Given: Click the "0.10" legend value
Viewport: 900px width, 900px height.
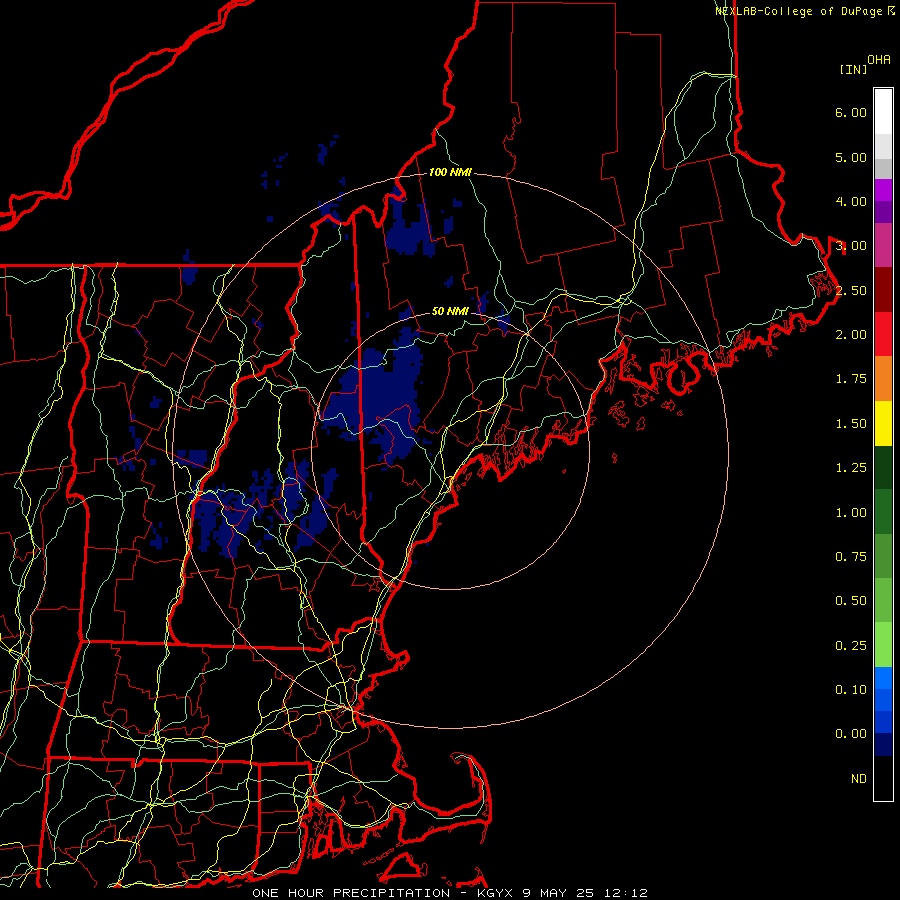Looking at the screenshot, I should 851,690.
